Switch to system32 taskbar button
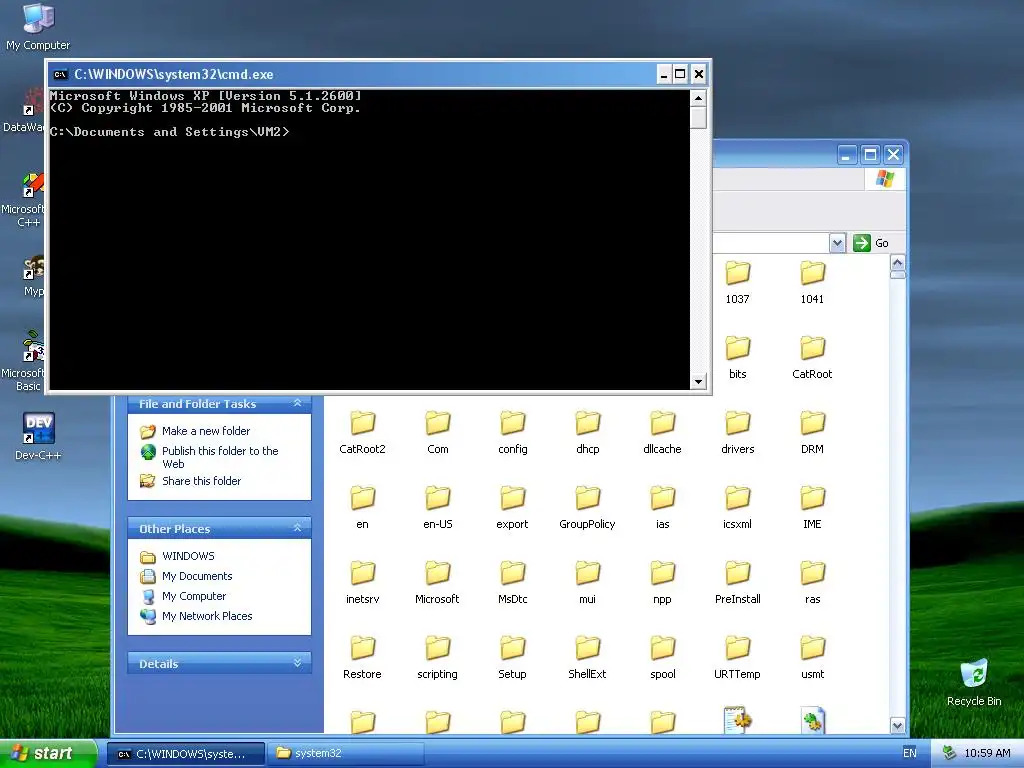 (346, 754)
